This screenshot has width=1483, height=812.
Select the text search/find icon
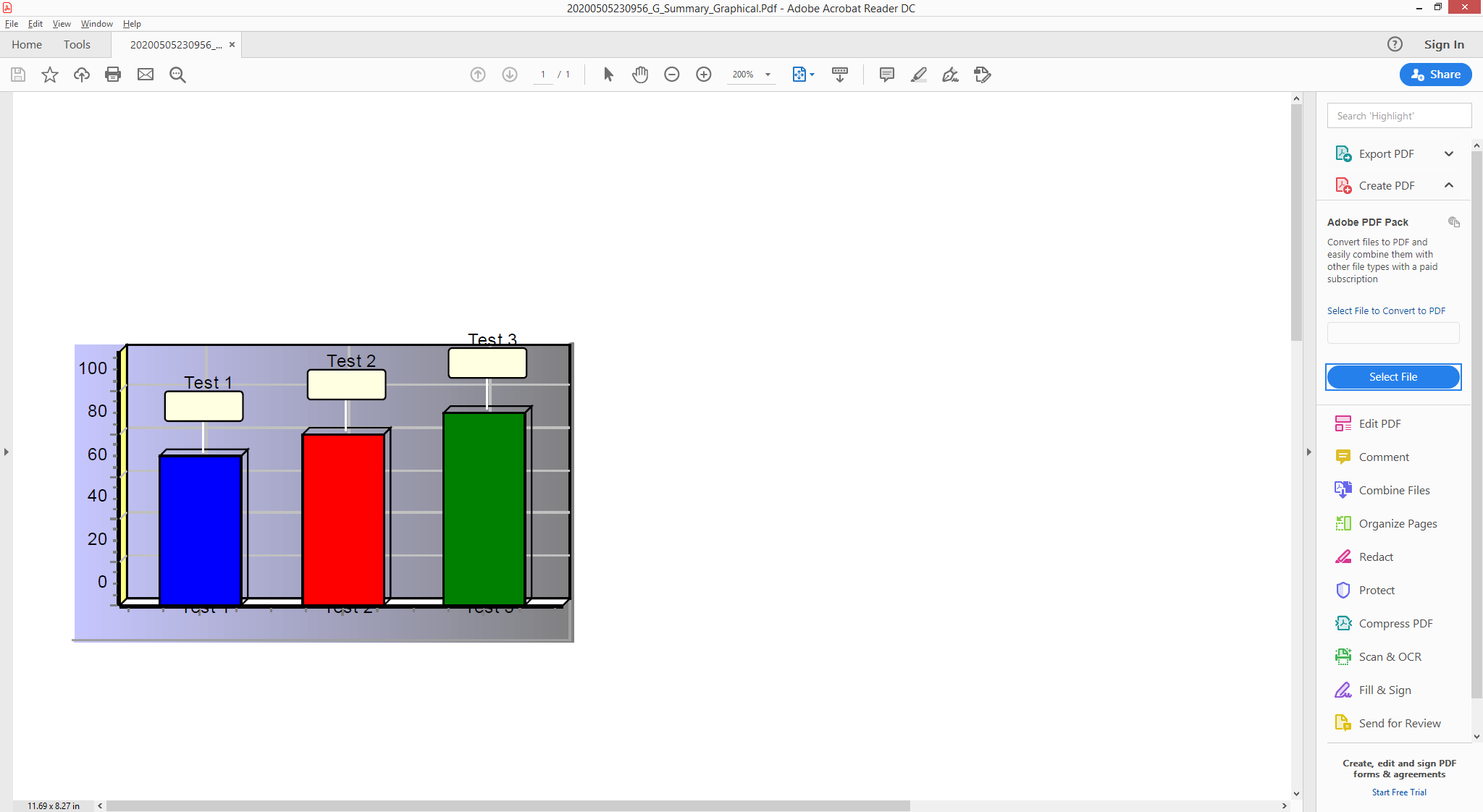pos(177,73)
